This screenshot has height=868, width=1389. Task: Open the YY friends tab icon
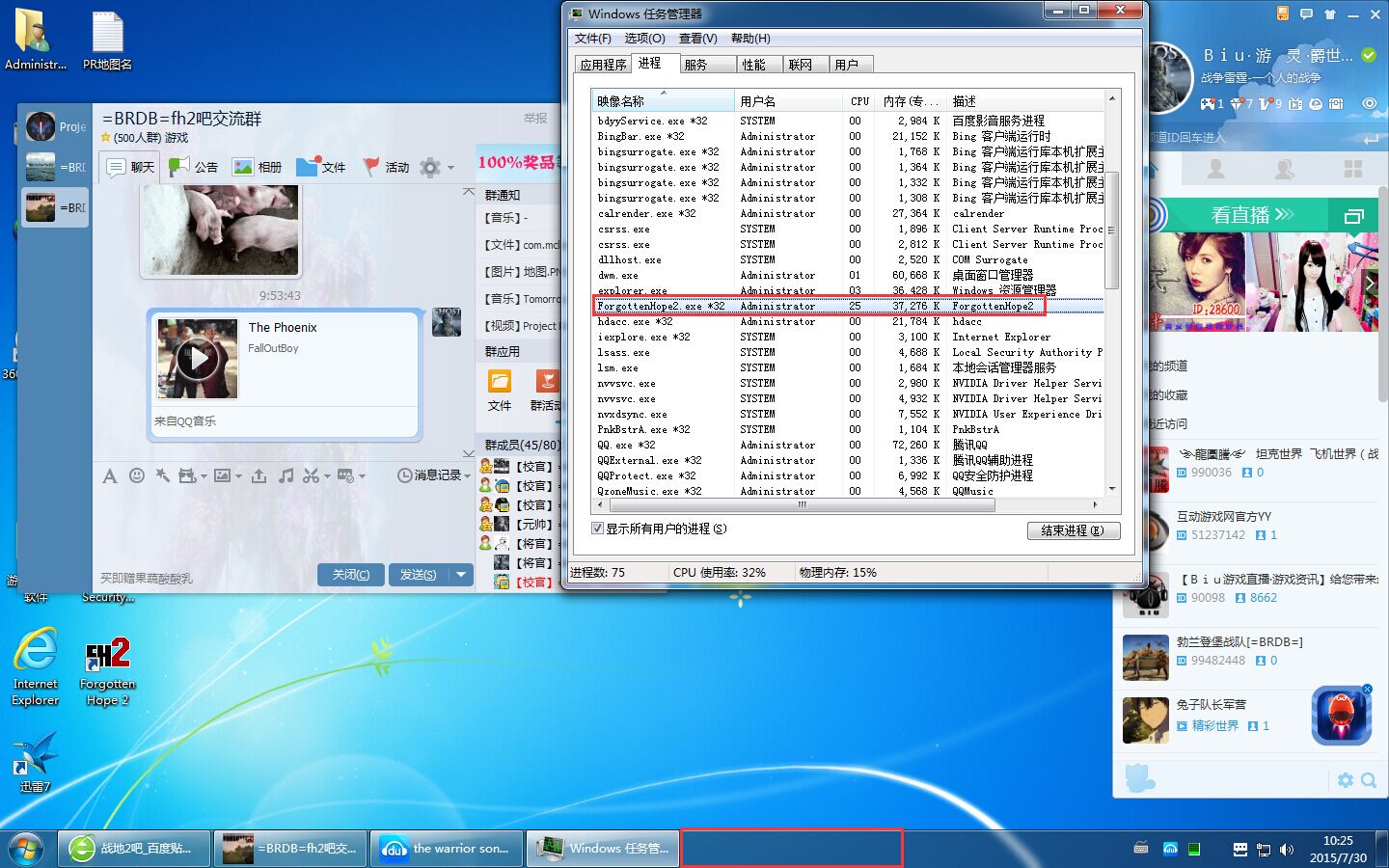(x=1216, y=170)
